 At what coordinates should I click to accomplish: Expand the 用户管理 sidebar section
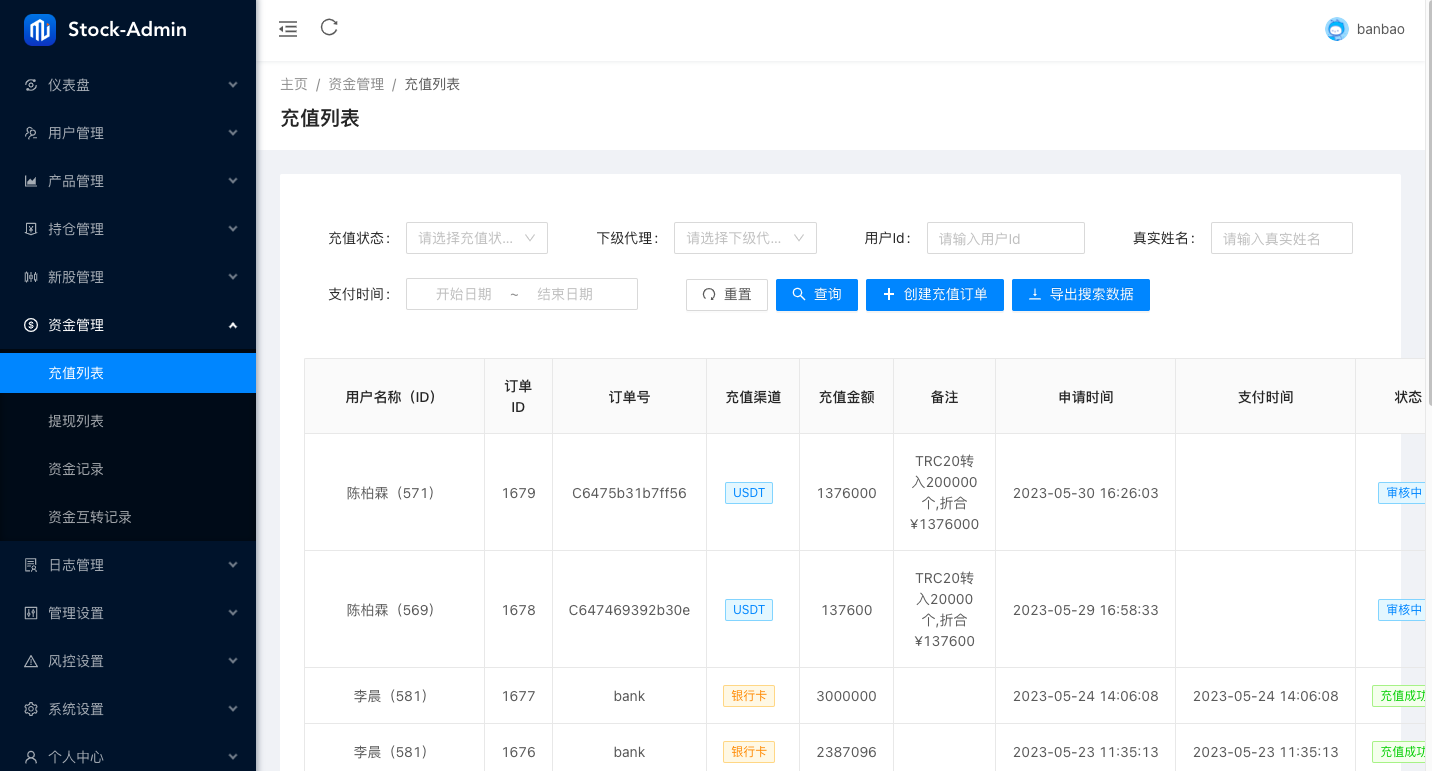coord(128,133)
